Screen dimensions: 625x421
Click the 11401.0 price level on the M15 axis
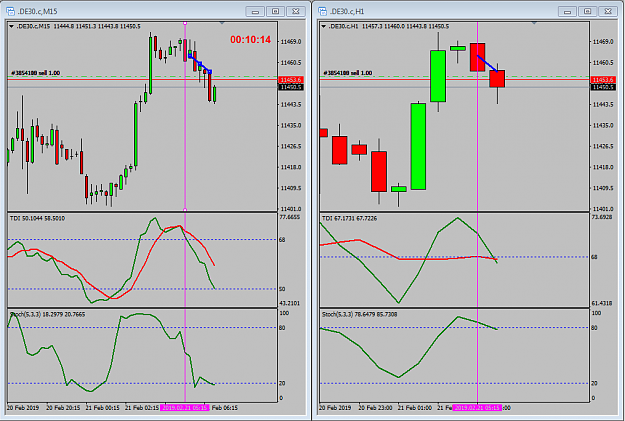pyautogui.click(x=291, y=209)
